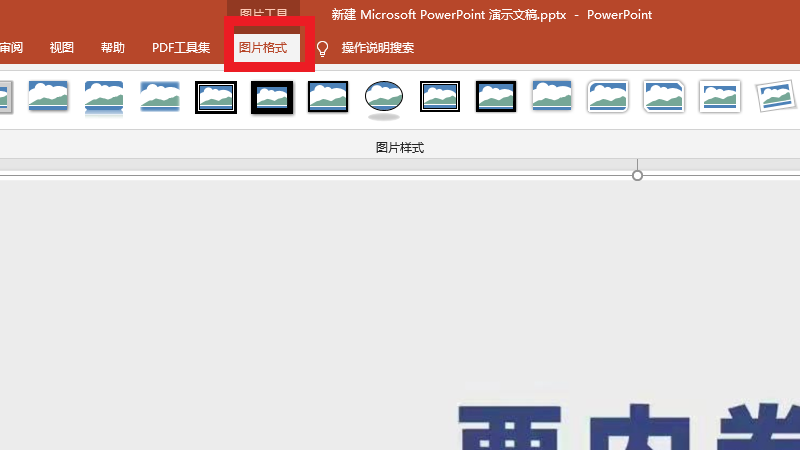Image resolution: width=800 pixels, height=450 pixels.
Task: Apply the Reflected Rounded Rectangle picture style
Action: [x=104, y=96]
